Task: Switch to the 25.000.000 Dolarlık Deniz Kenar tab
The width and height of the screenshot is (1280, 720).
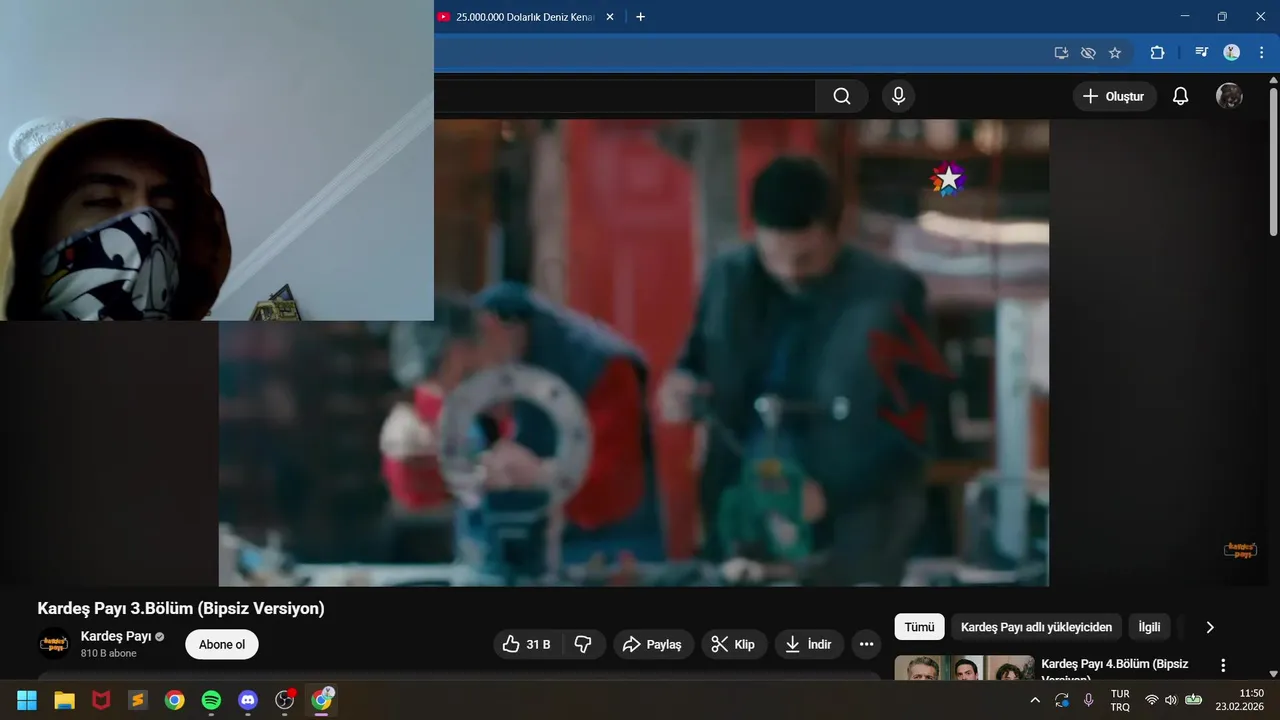Action: point(525,17)
